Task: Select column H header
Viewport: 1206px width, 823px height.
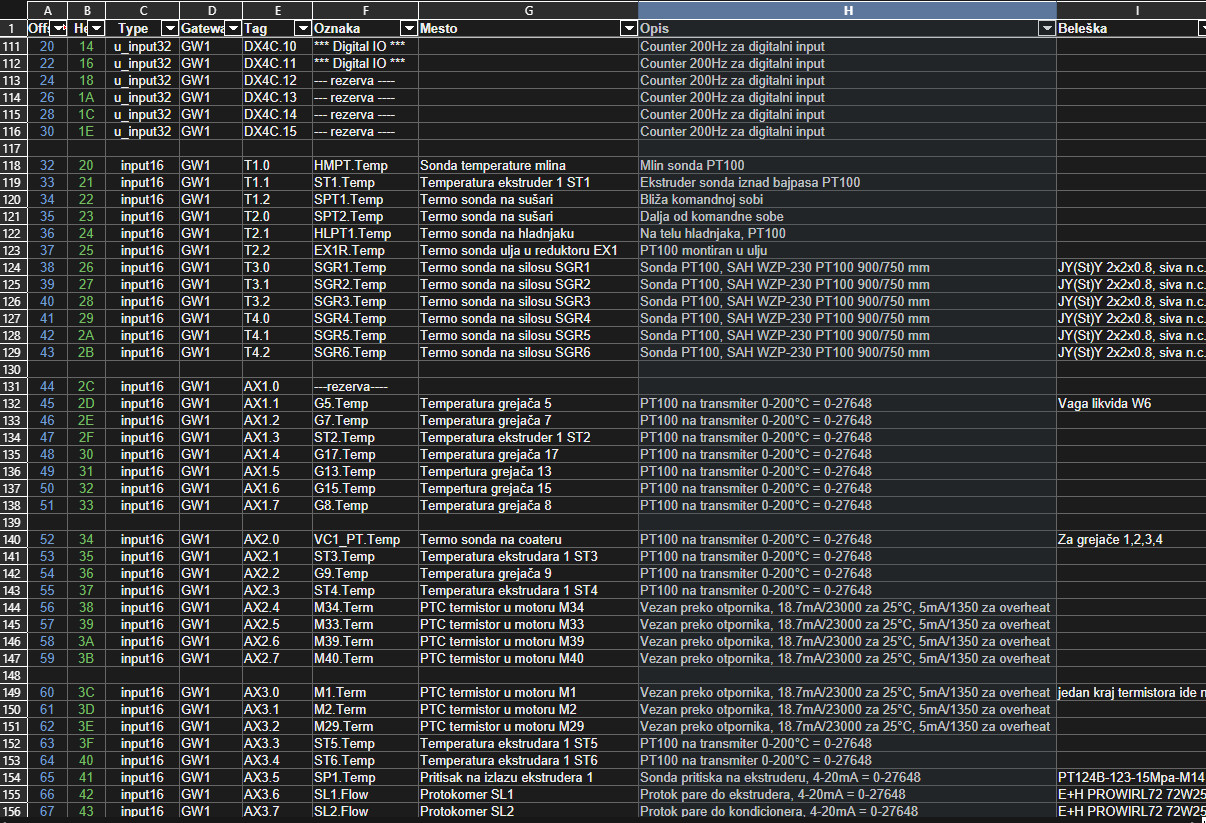Action: [847, 10]
